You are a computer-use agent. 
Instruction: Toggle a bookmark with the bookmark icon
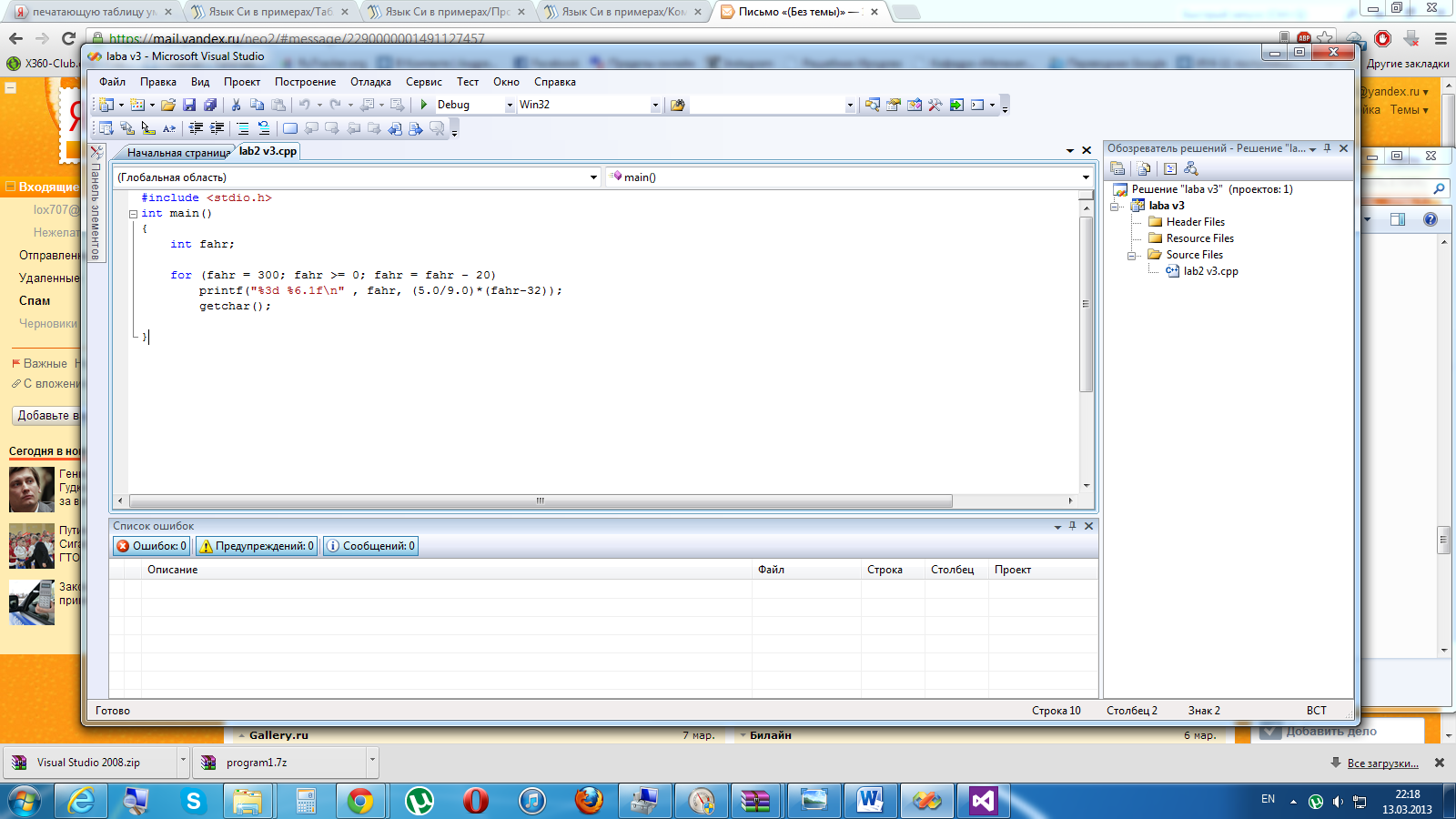[x=290, y=128]
